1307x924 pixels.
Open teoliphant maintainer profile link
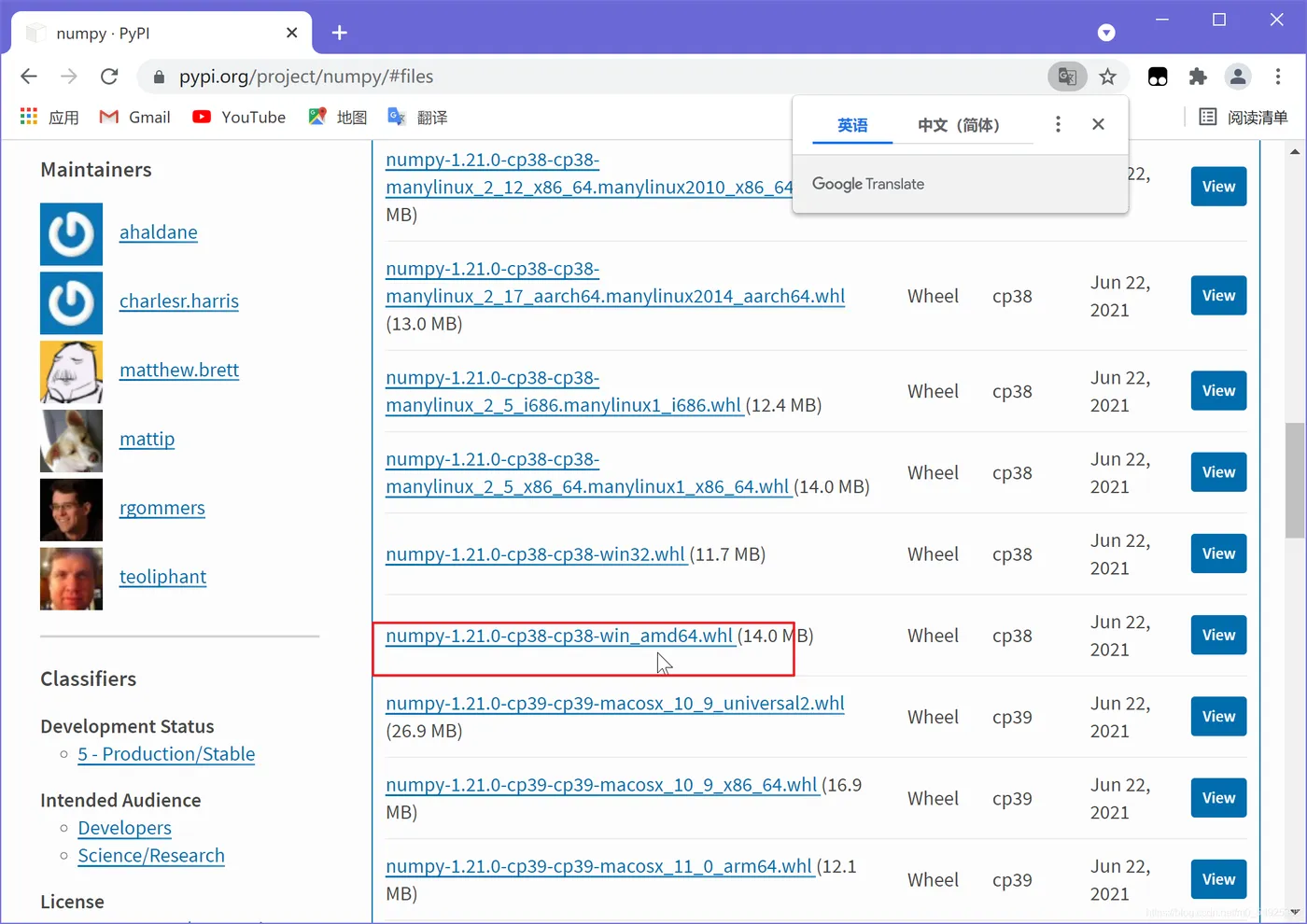point(163,578)
